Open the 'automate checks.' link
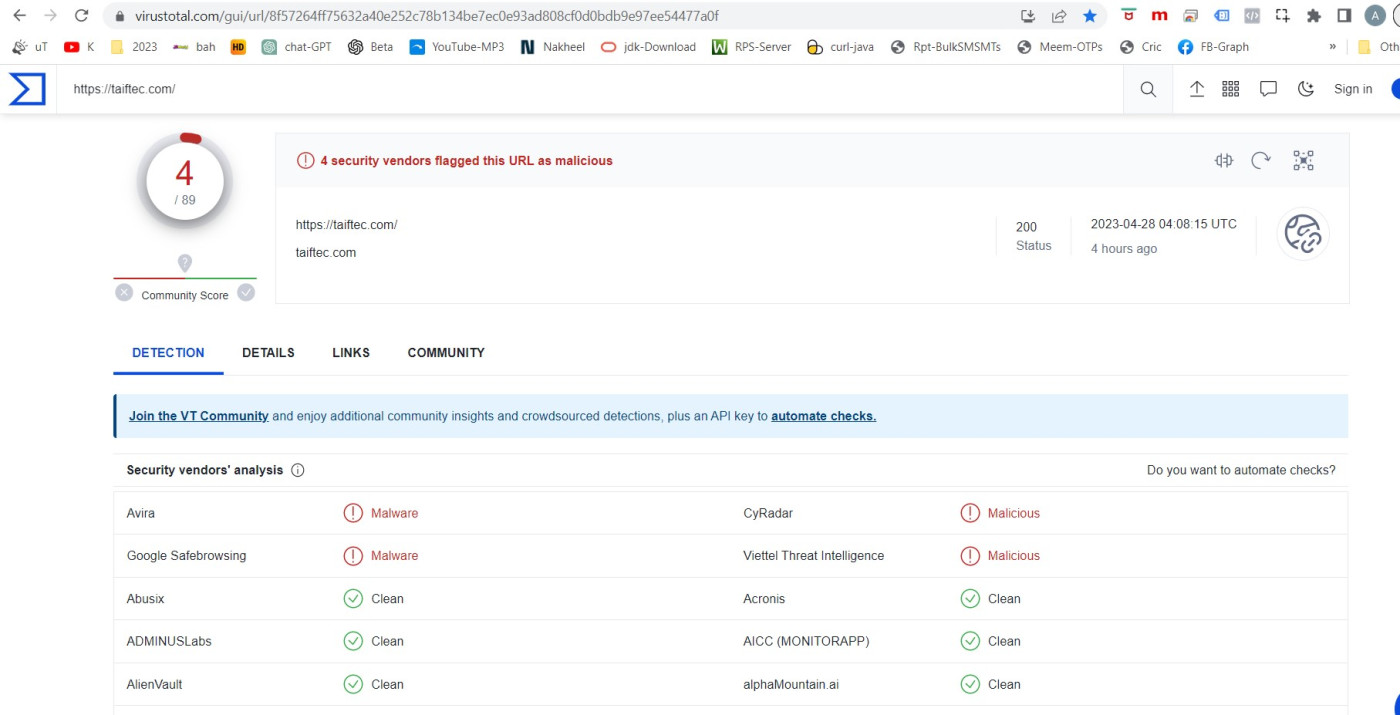 click(823, 416)
